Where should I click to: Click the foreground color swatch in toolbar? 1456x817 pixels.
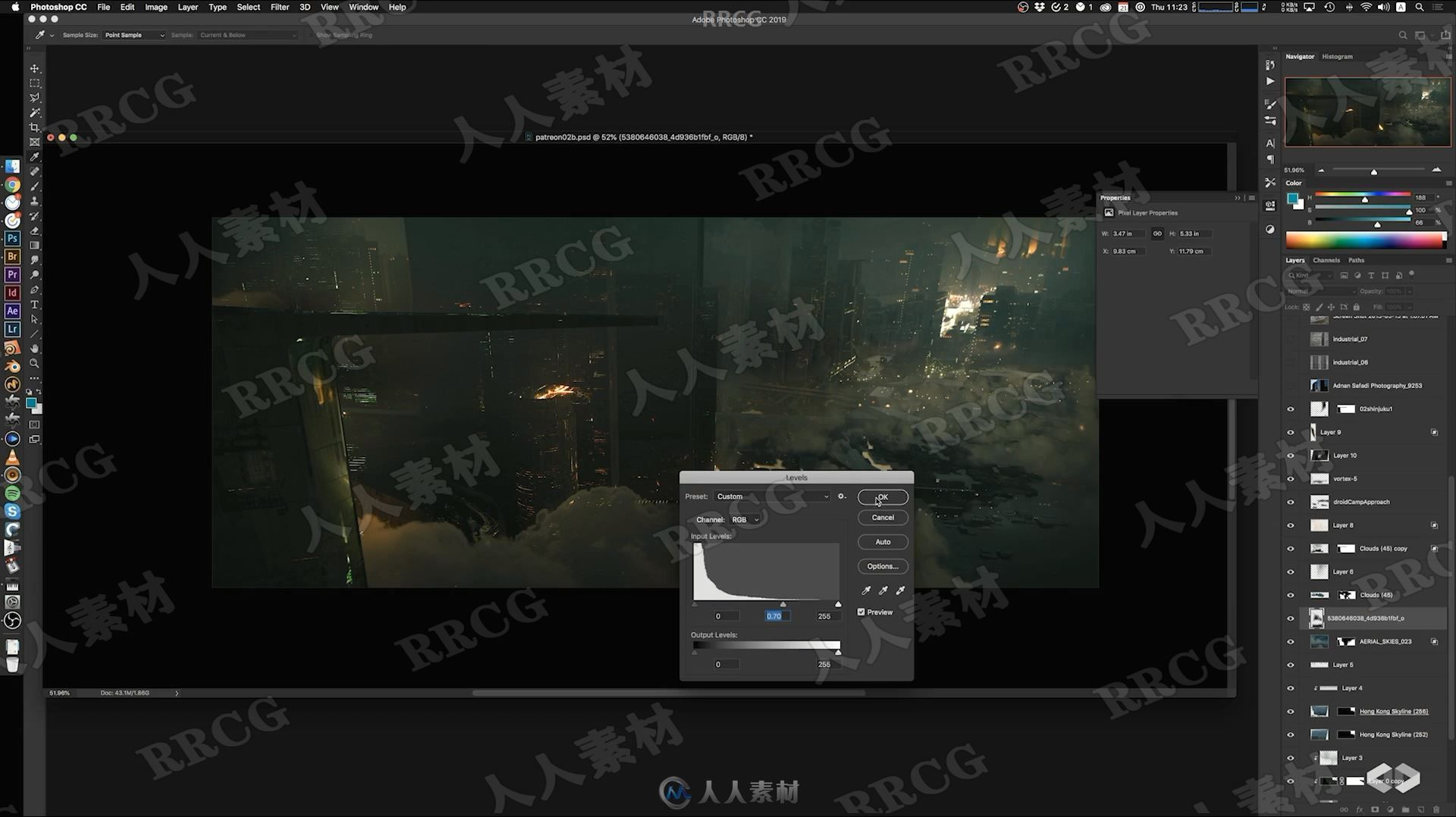coord(31,403)
